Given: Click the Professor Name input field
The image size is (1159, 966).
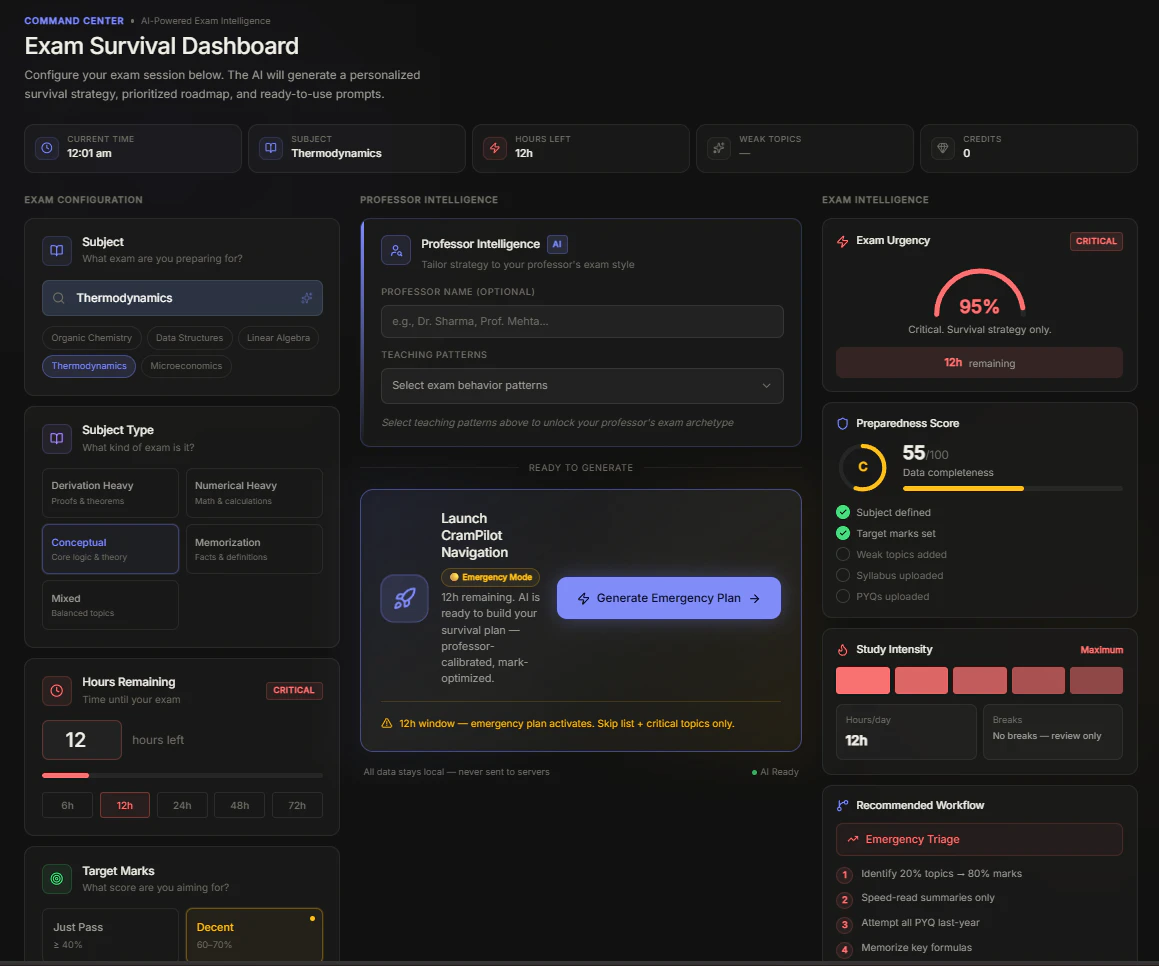Looking at the screenshot, I should pyautogui.click(x=582, y=322).
